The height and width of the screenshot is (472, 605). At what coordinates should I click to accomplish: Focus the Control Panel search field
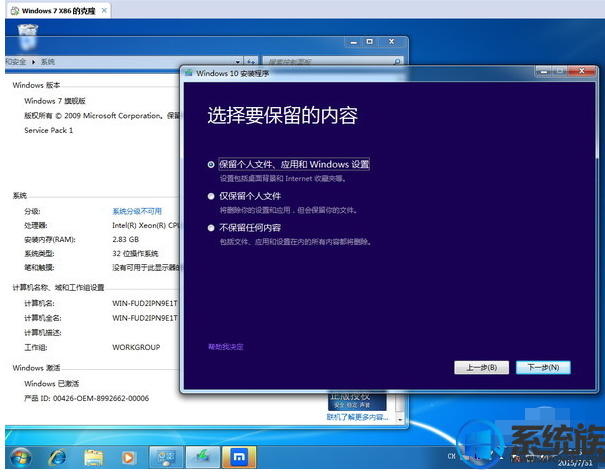(328, 62)
